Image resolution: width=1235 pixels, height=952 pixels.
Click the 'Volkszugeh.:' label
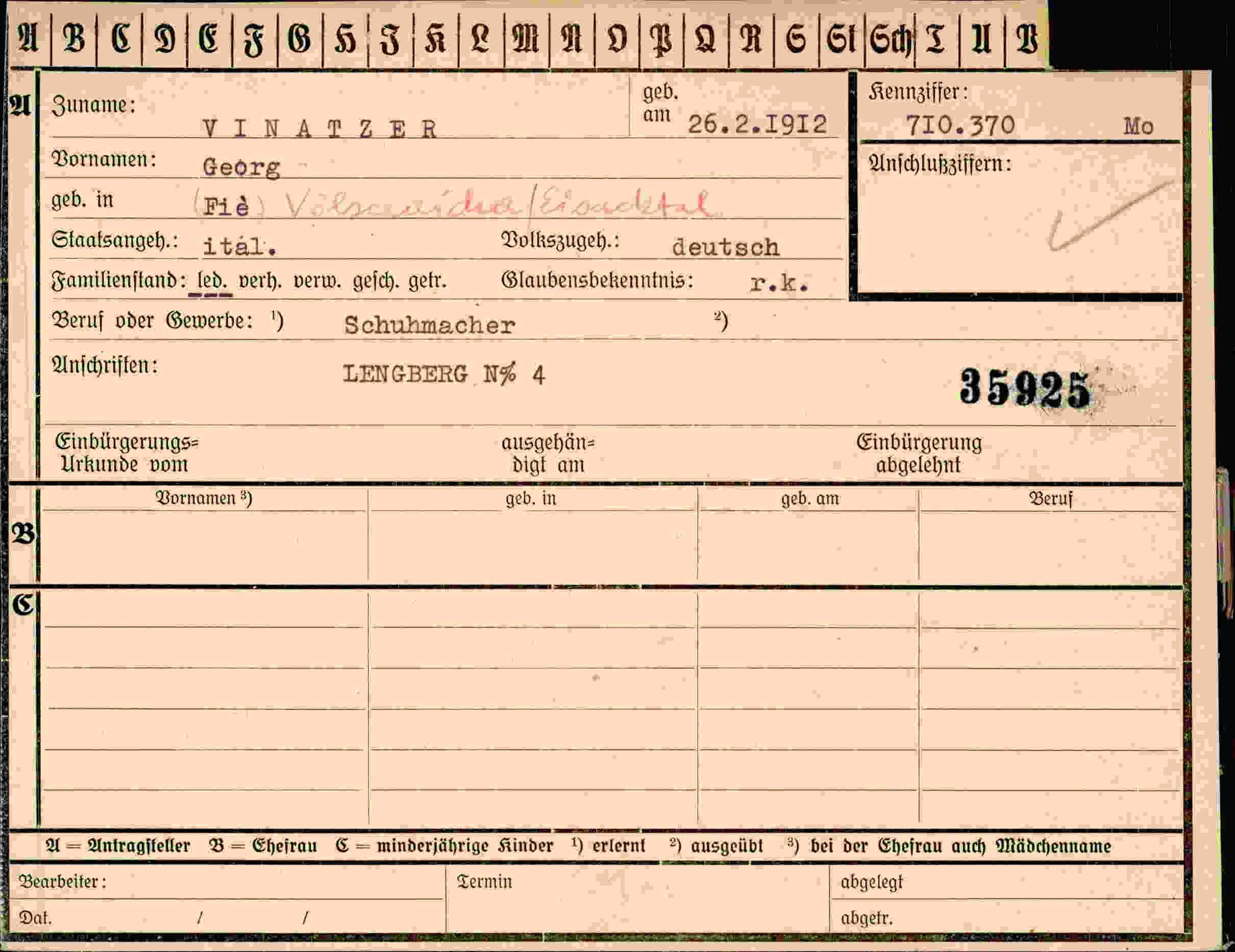(x=560, y=241)
